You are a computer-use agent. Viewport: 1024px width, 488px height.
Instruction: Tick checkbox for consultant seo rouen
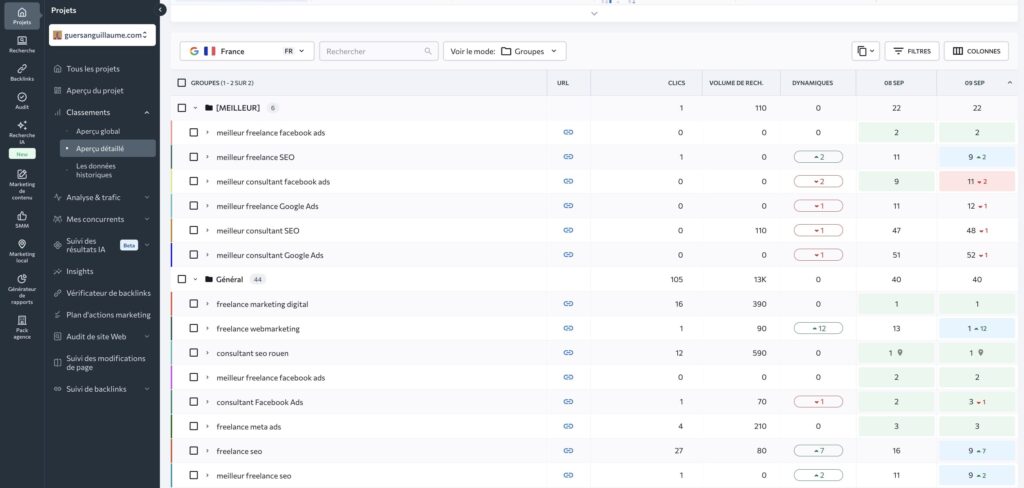[193, 353]
